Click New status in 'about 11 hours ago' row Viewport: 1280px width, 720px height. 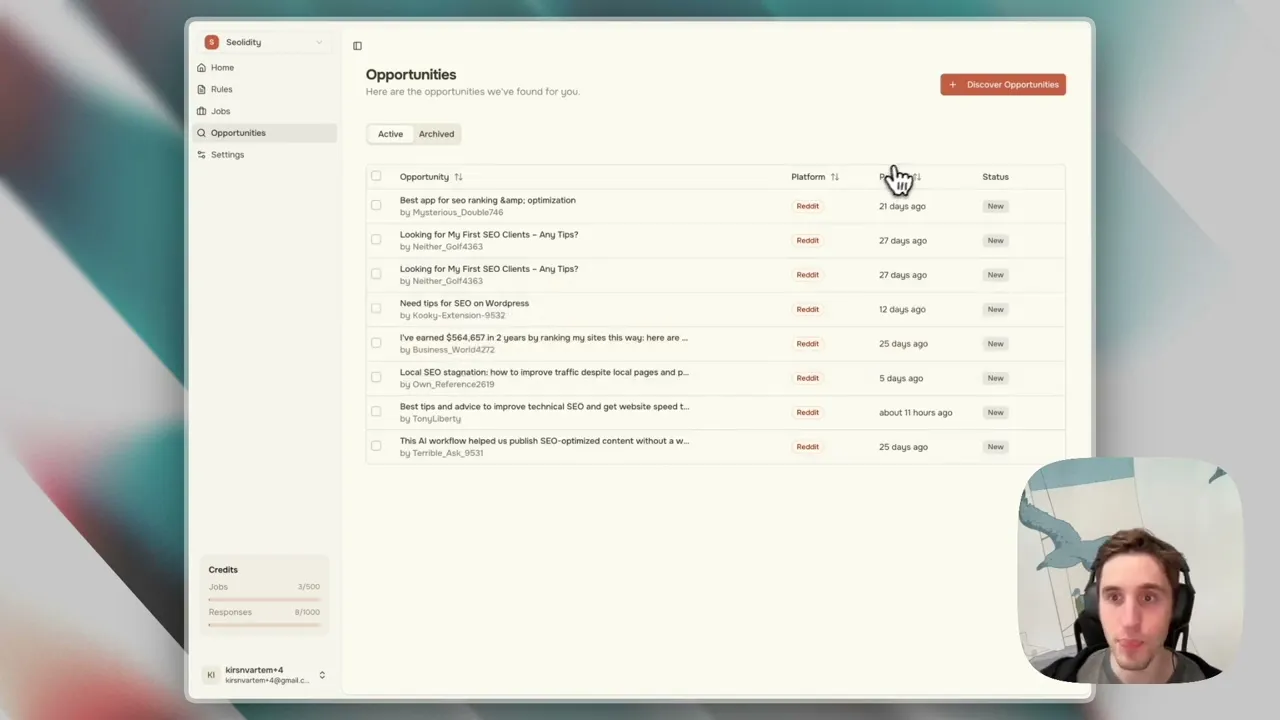click(995, 412)
